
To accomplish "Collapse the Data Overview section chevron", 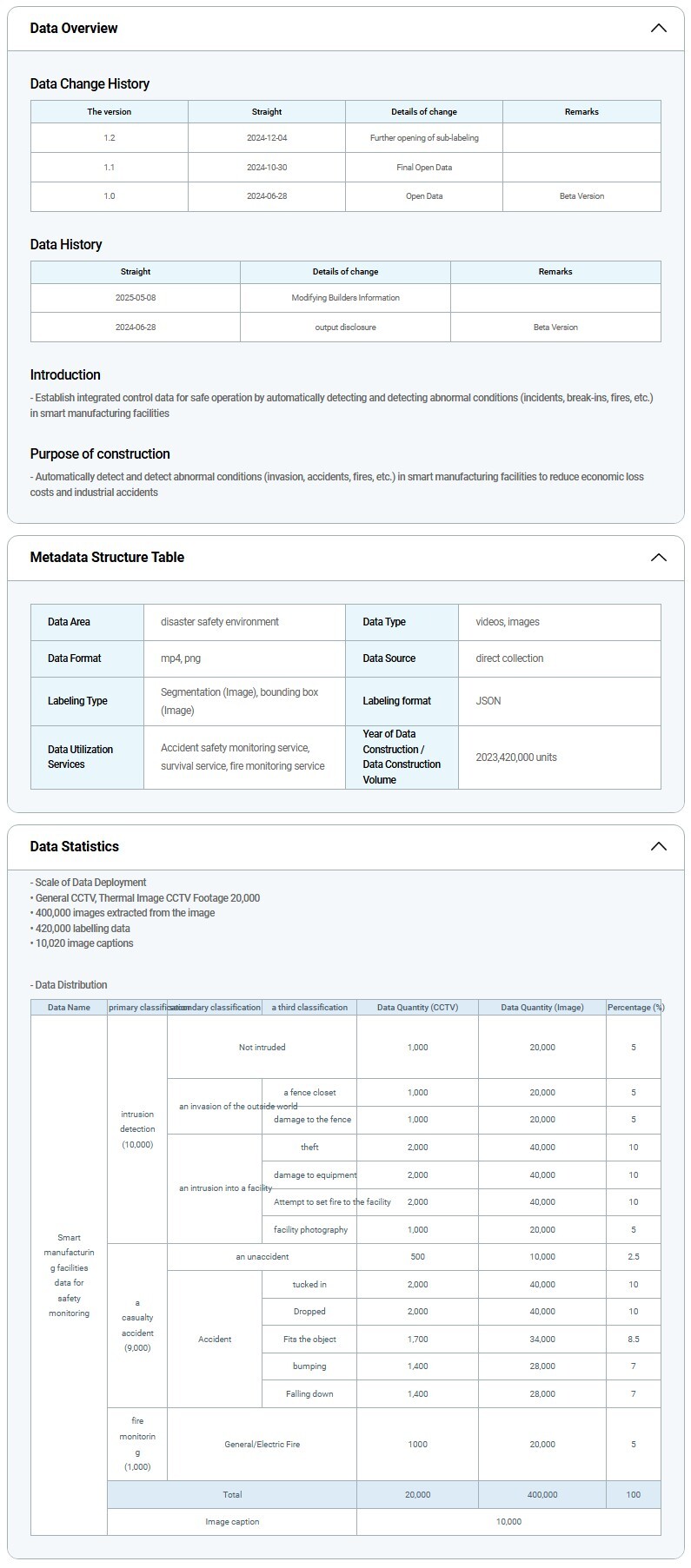I will [658, 28].
